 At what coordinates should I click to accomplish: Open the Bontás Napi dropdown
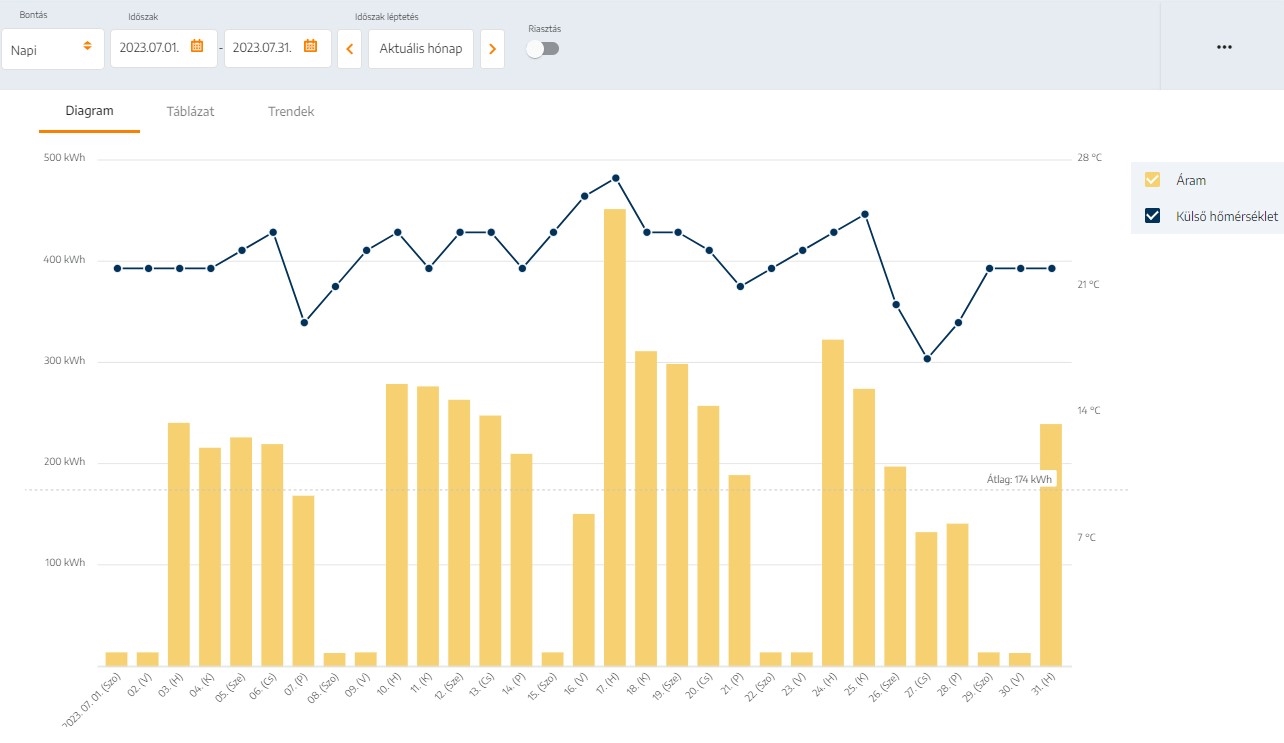click(53, 49)
